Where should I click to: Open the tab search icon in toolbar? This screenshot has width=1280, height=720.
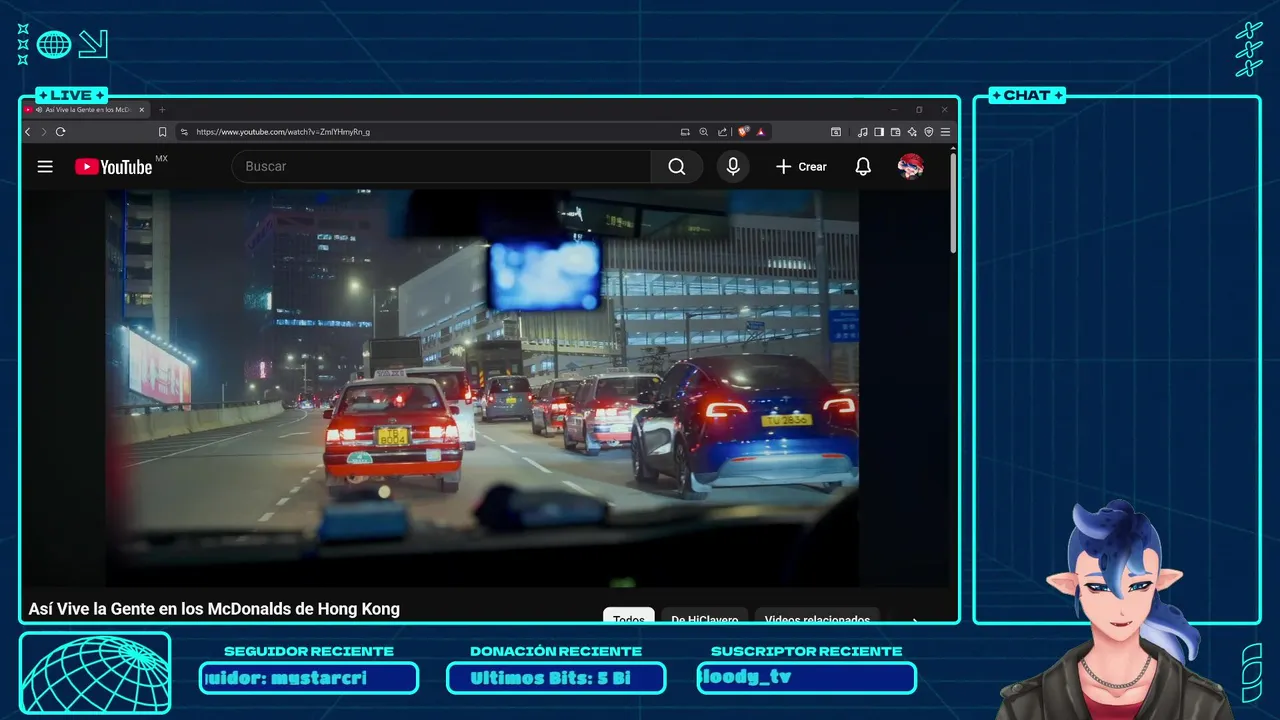(836, 132)
